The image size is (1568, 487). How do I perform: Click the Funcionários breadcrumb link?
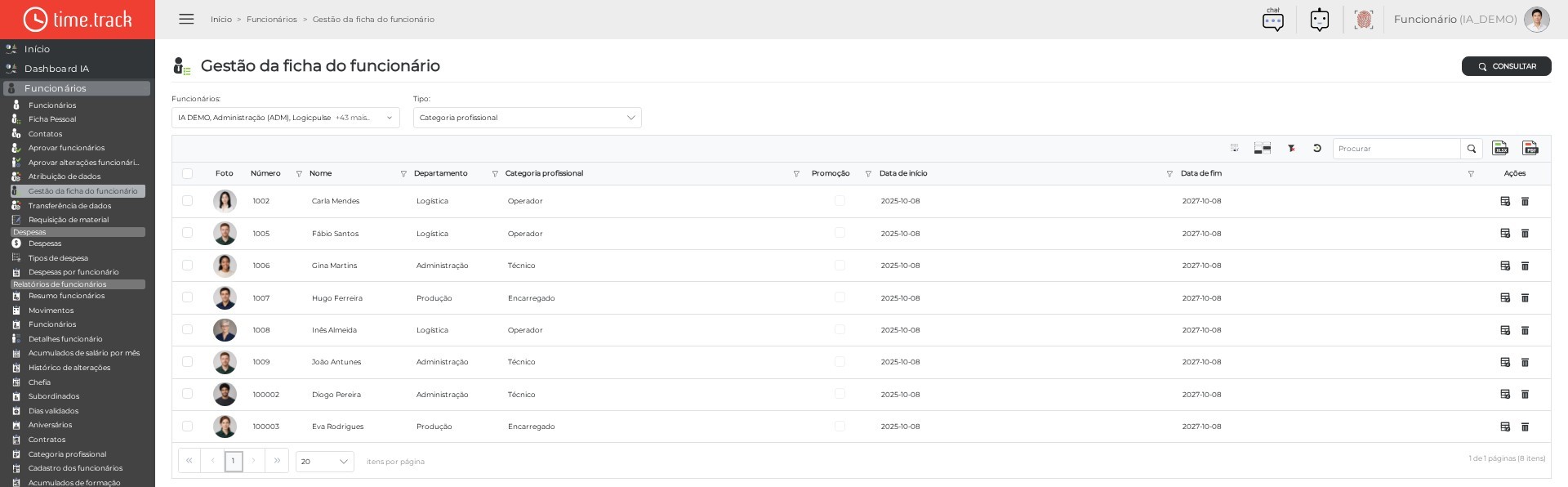pos(272,19)
